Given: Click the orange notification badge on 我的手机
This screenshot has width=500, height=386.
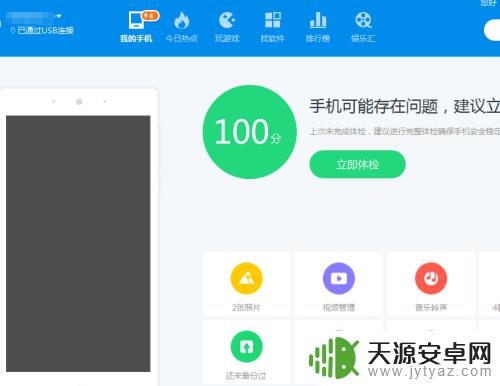Looking at the screenshot, I should click(x=150, y=16).
